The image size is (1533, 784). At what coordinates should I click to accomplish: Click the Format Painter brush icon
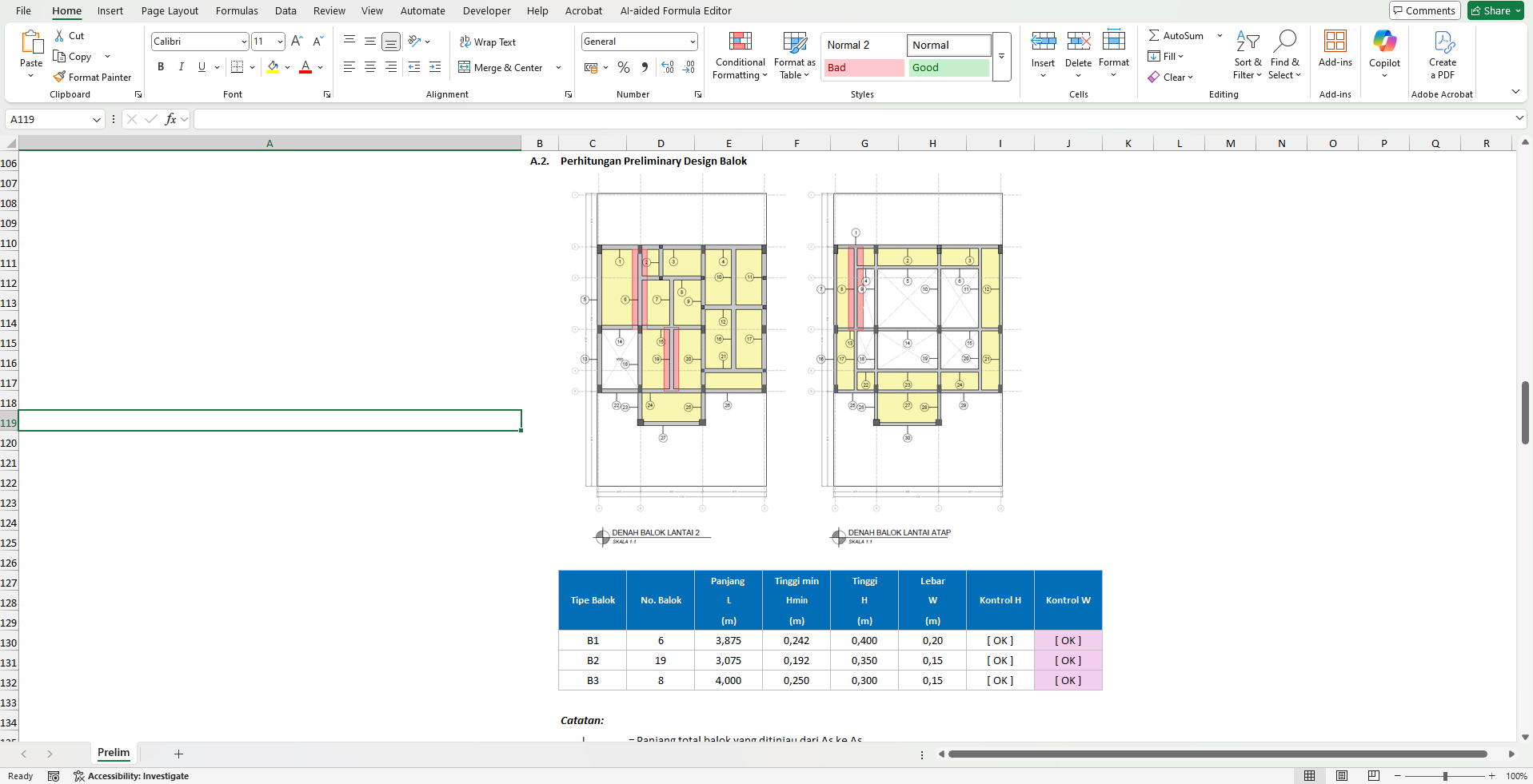(x=59, y=78)
